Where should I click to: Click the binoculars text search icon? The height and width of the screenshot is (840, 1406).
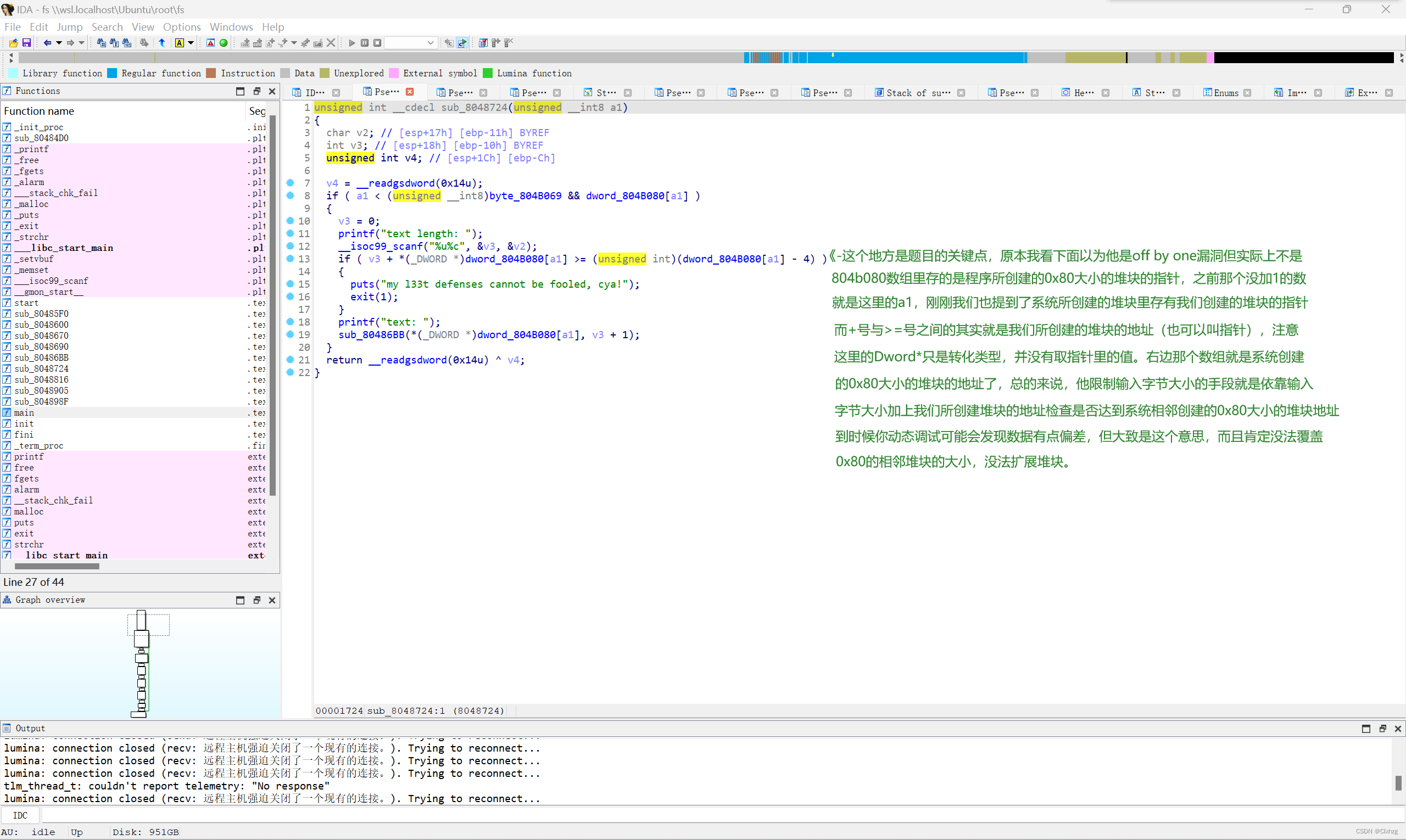114,42
